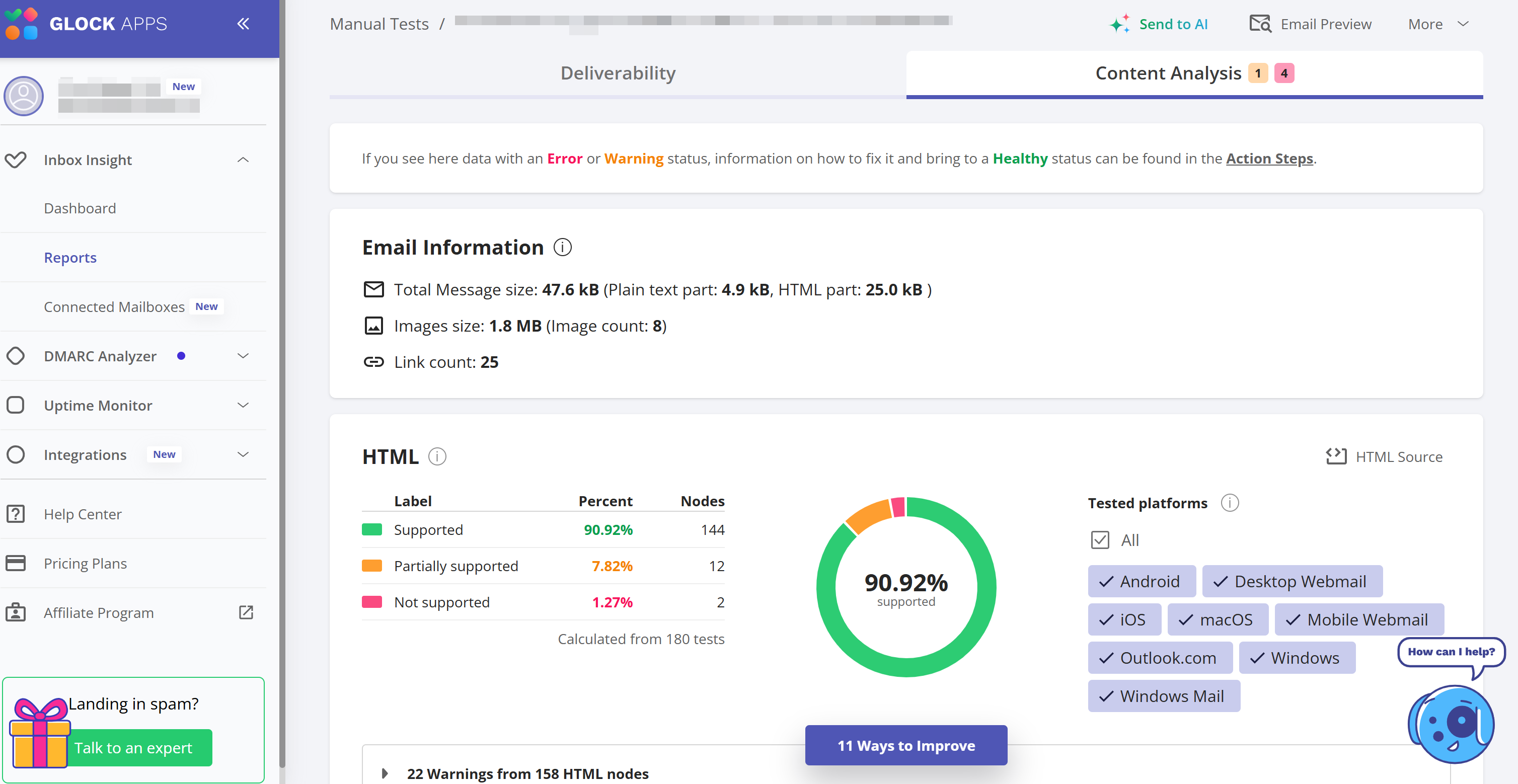Image resolution: width=1518 pixels, height=784 pixels.
Task: Click the Help Center question mark icon
Action: pyautogui.click(x=15, y=514)
